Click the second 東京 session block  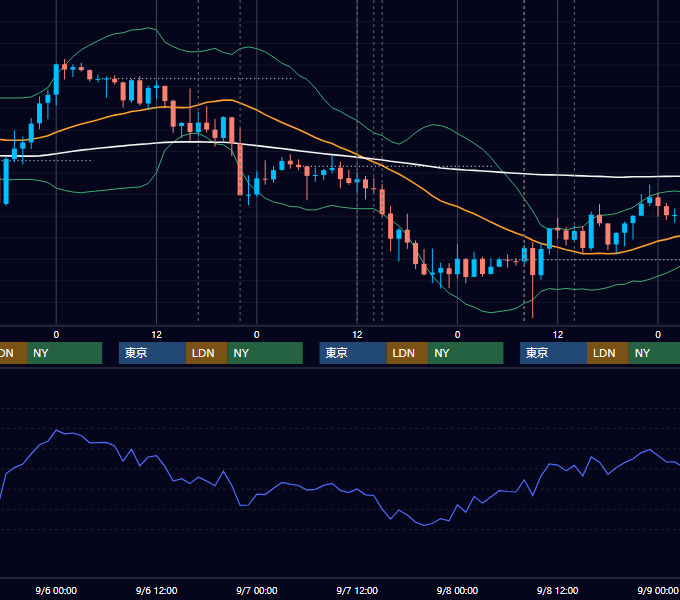353,353
